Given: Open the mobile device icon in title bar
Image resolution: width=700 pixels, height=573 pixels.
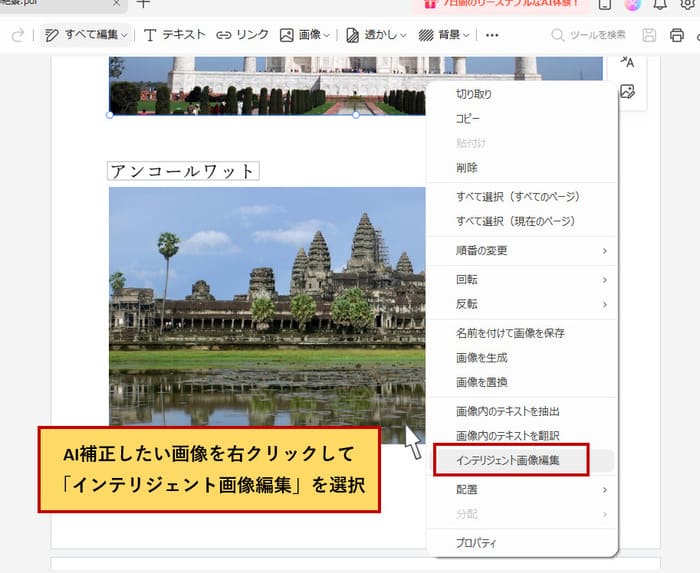Looking at the screenshot, I should coord(605,4).
